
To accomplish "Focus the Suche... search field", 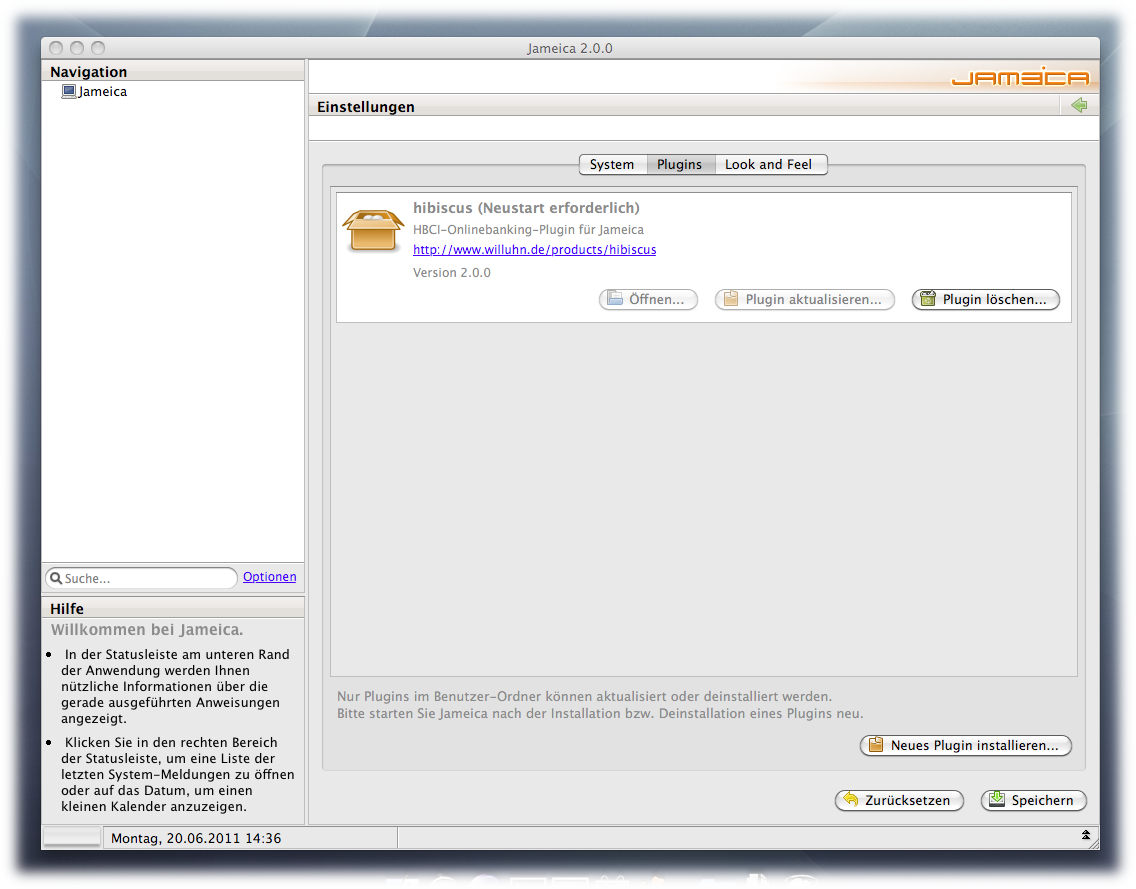I will point(141,578).
